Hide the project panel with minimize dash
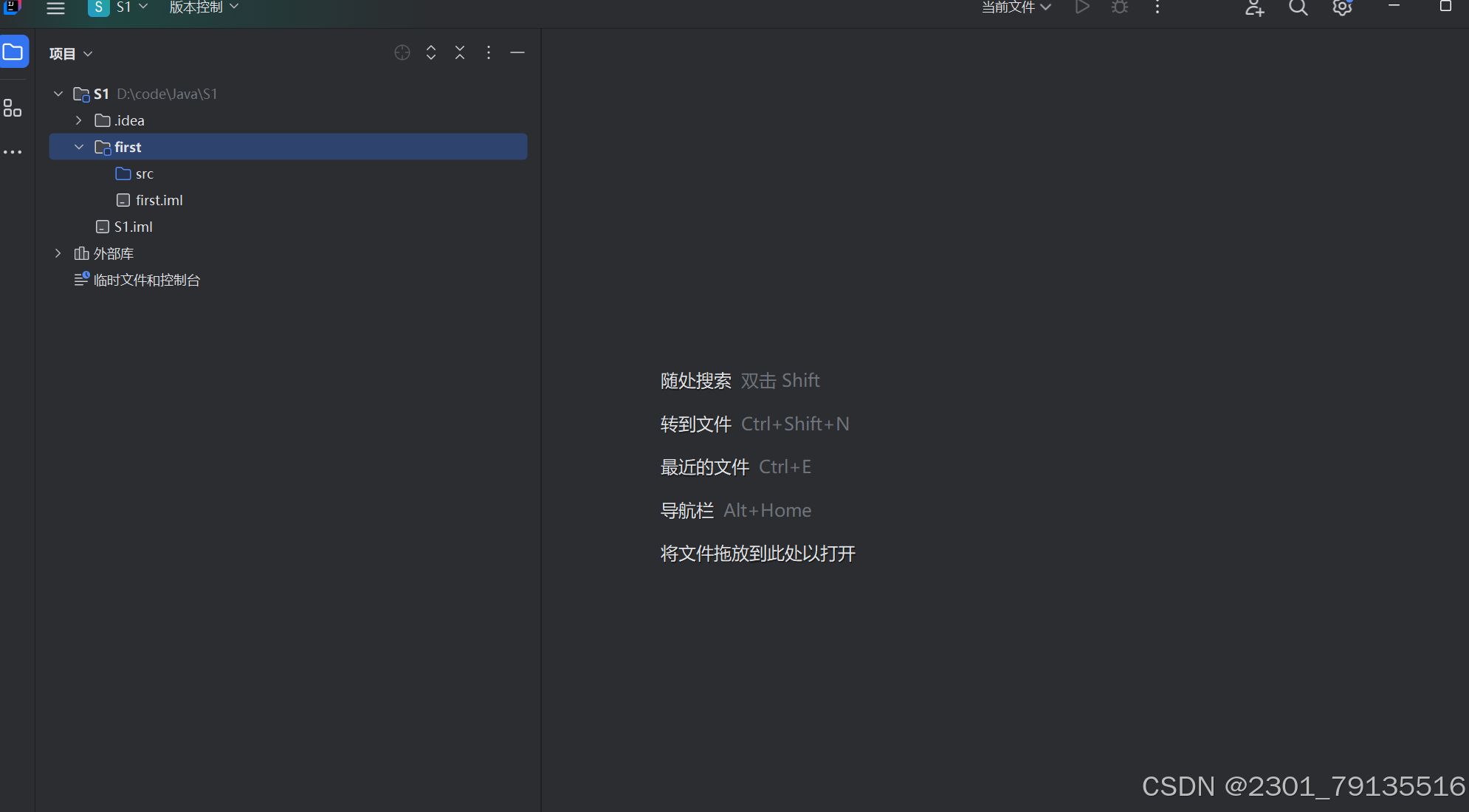The width and height of the screenshot is (1469, 812). click(x=517, y=52)
